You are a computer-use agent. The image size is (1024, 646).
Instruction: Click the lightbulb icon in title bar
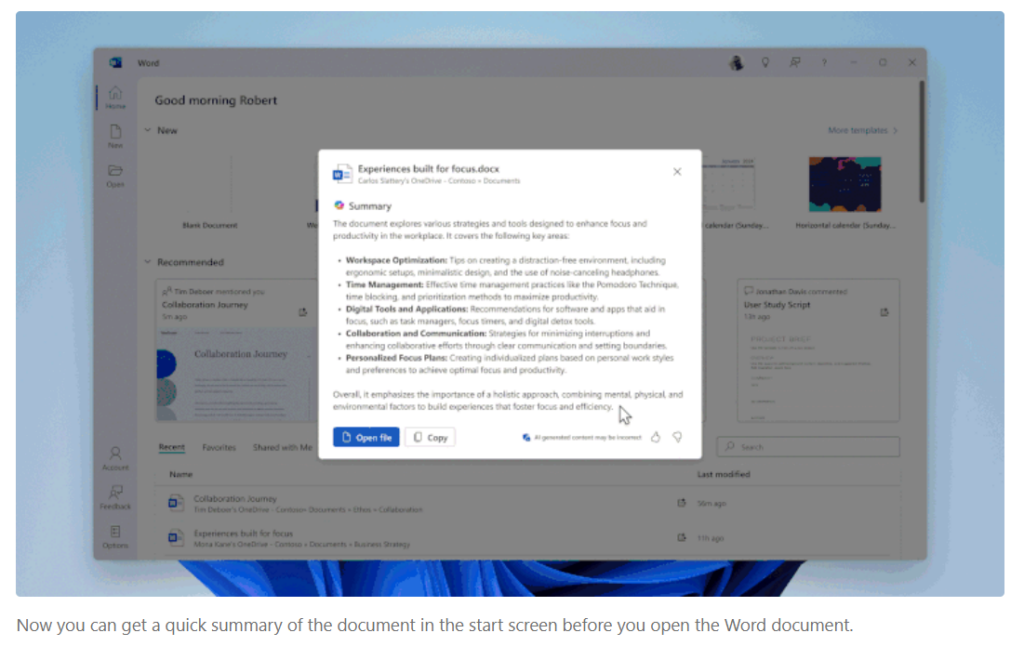765,63
